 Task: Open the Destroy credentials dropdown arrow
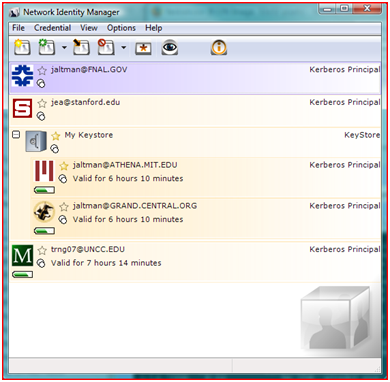point(123,47)
